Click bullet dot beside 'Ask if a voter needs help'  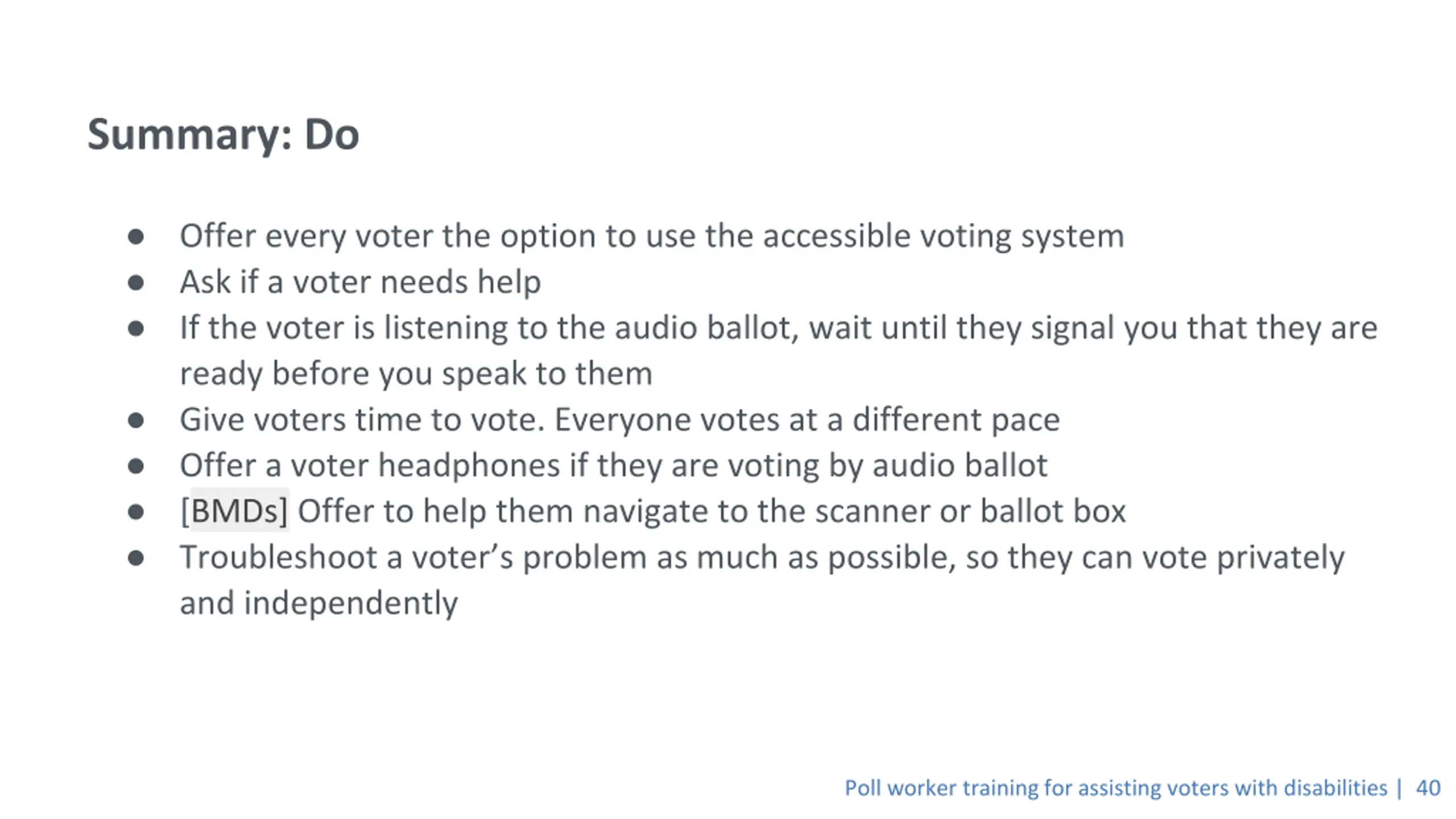(x=135, y=282)
